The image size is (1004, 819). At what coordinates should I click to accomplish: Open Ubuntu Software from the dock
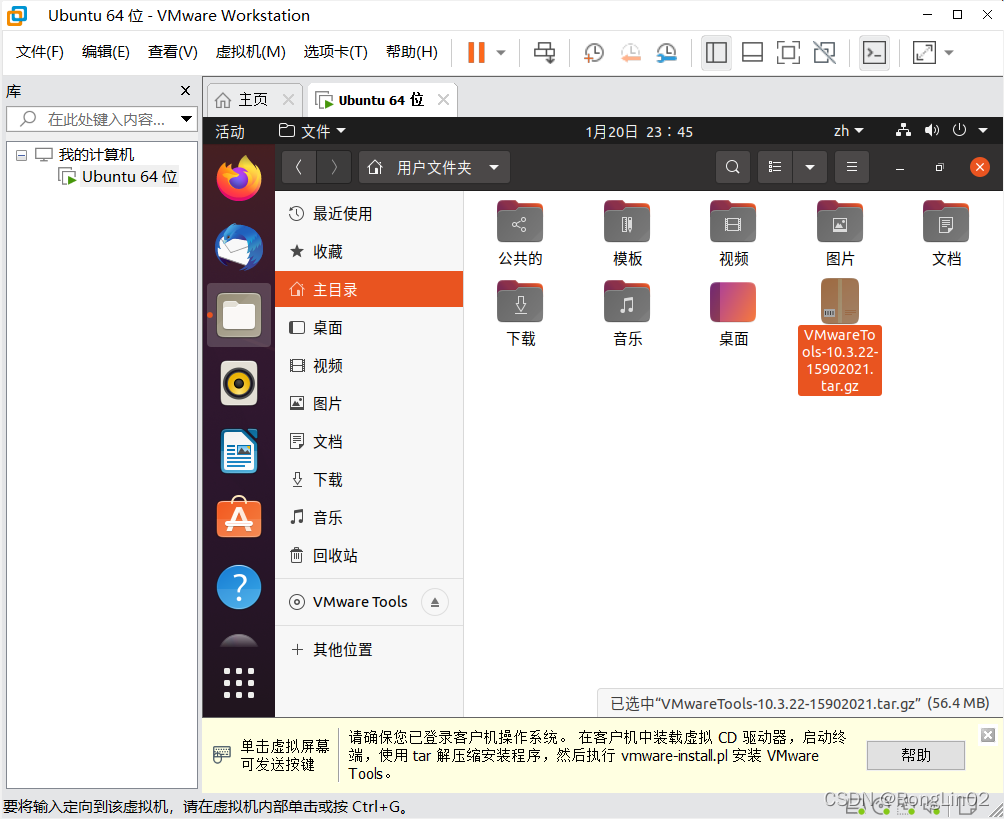pyautogui.click(x=239, y=517)
